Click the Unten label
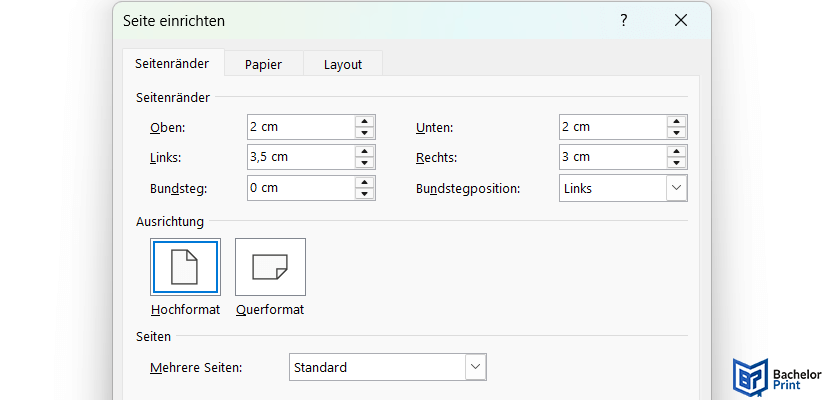 click(435, 127)
